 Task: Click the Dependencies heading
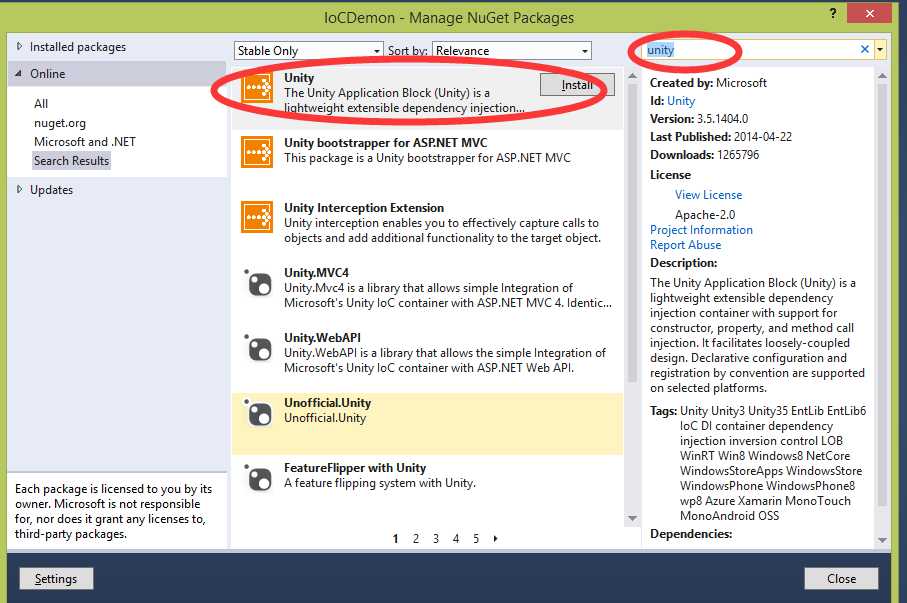[691, 534]
